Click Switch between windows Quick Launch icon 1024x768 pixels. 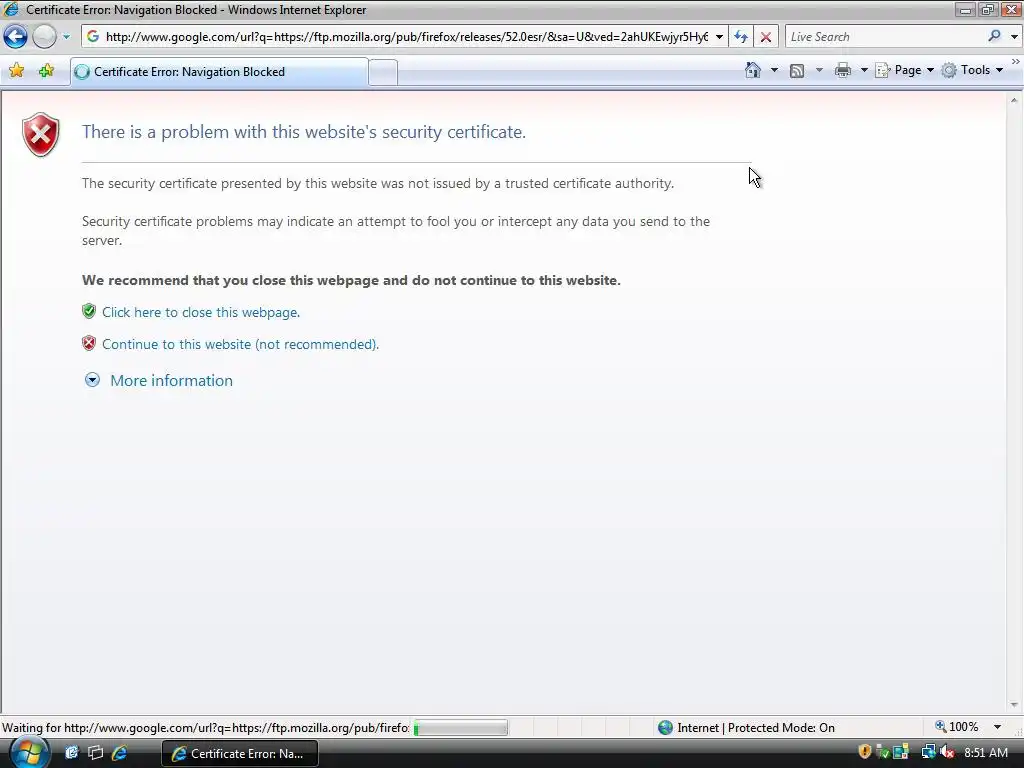[x=95, y=753]
